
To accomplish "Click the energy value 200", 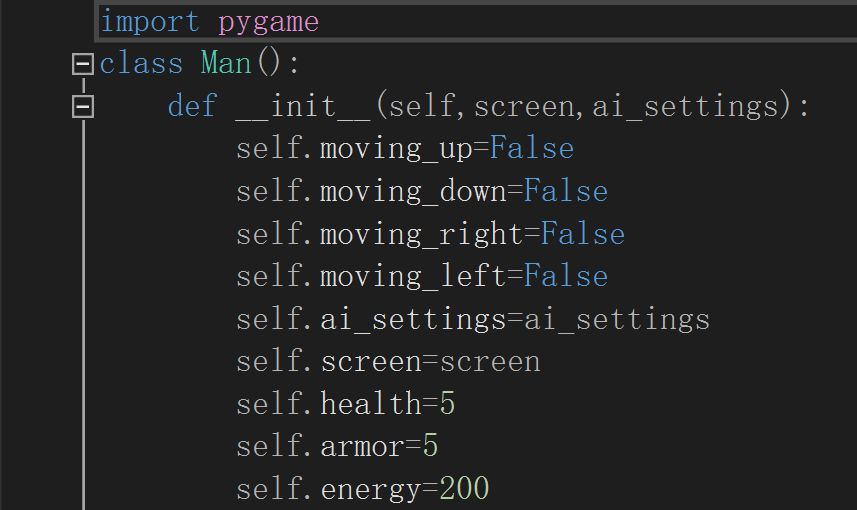I will pyautogui.click(x=464, y=488).
